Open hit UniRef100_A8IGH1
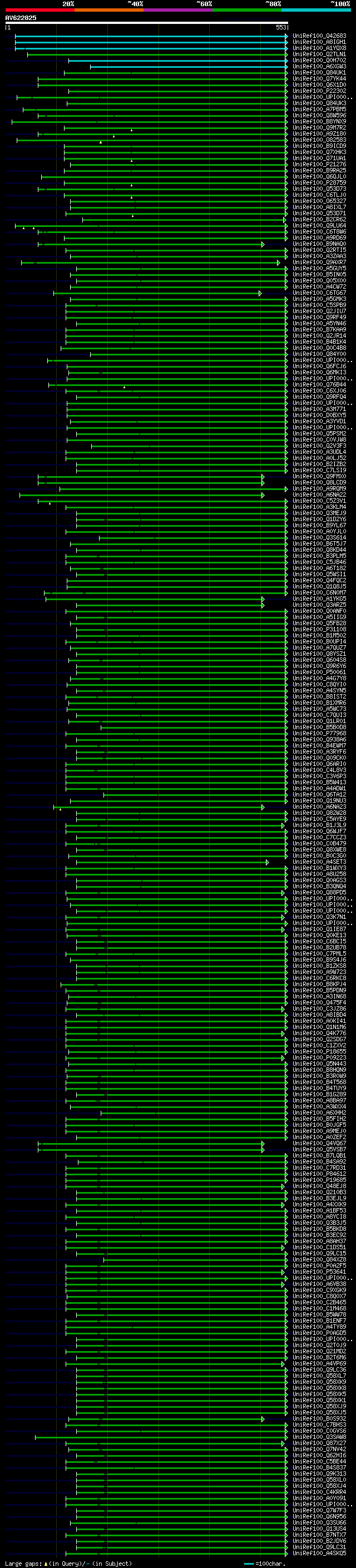The image size is (356, 1568). [319, 42]
